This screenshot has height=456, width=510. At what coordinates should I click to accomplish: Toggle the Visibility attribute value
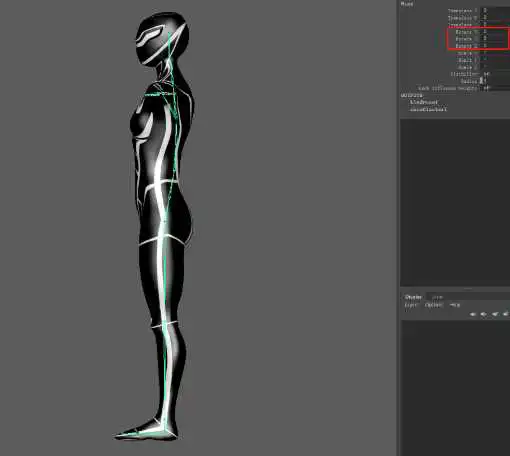[x=495, y=74]
